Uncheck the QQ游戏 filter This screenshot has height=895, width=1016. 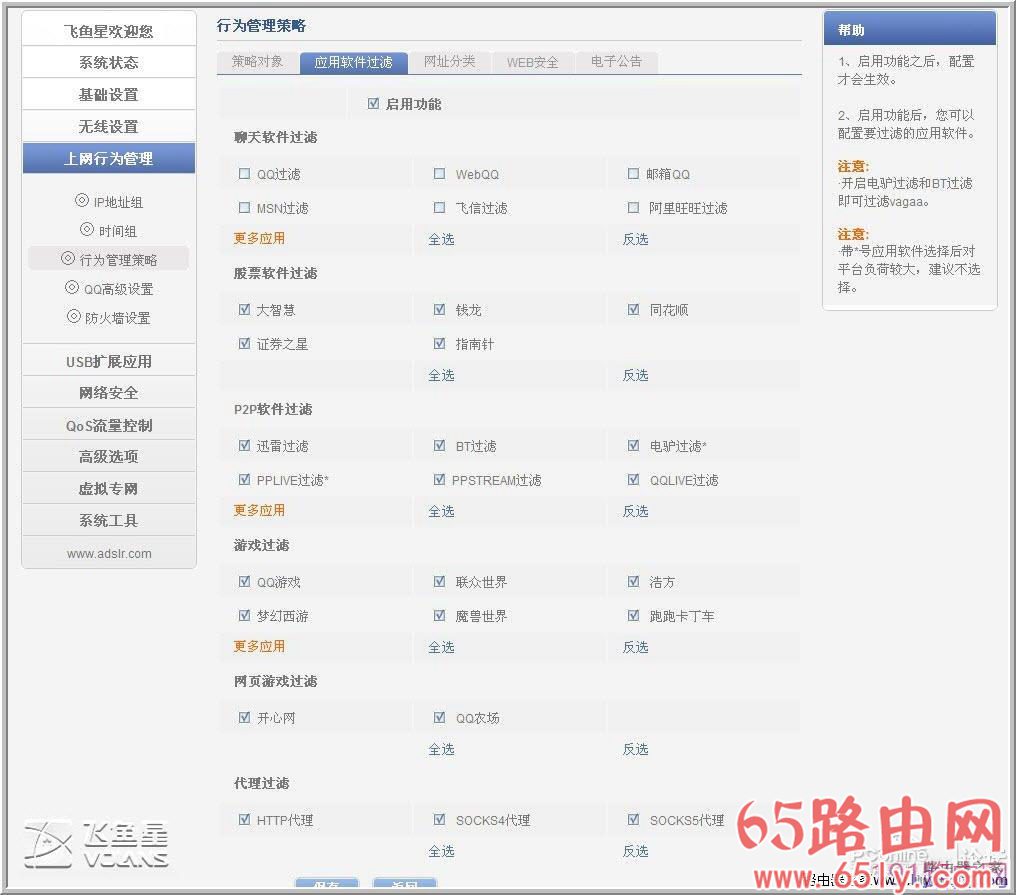pyautogui.click(x=244, y=581)
